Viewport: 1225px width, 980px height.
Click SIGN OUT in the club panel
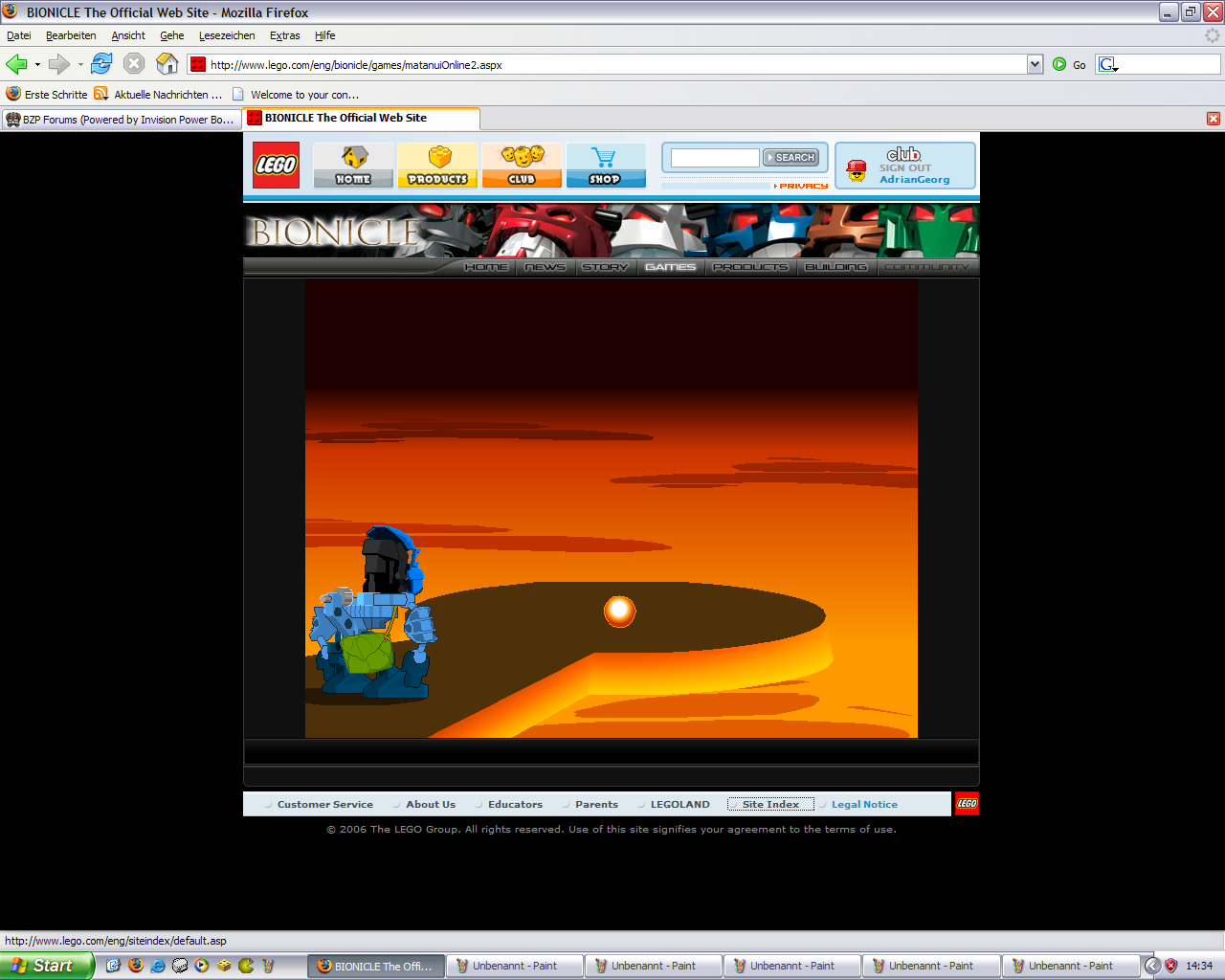pos(905,167)
